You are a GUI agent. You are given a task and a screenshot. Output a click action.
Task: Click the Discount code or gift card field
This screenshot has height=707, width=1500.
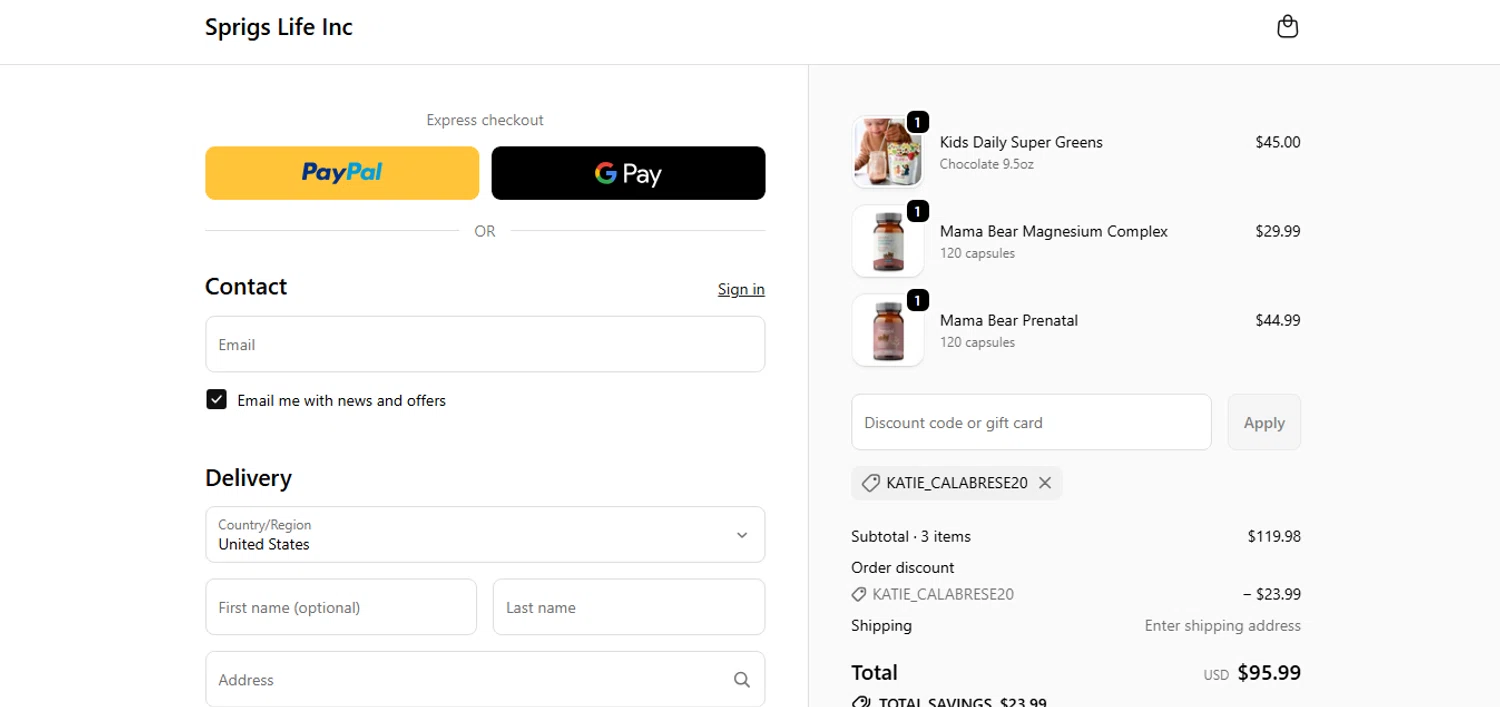pyautogui.click(x=1031, y=422)
